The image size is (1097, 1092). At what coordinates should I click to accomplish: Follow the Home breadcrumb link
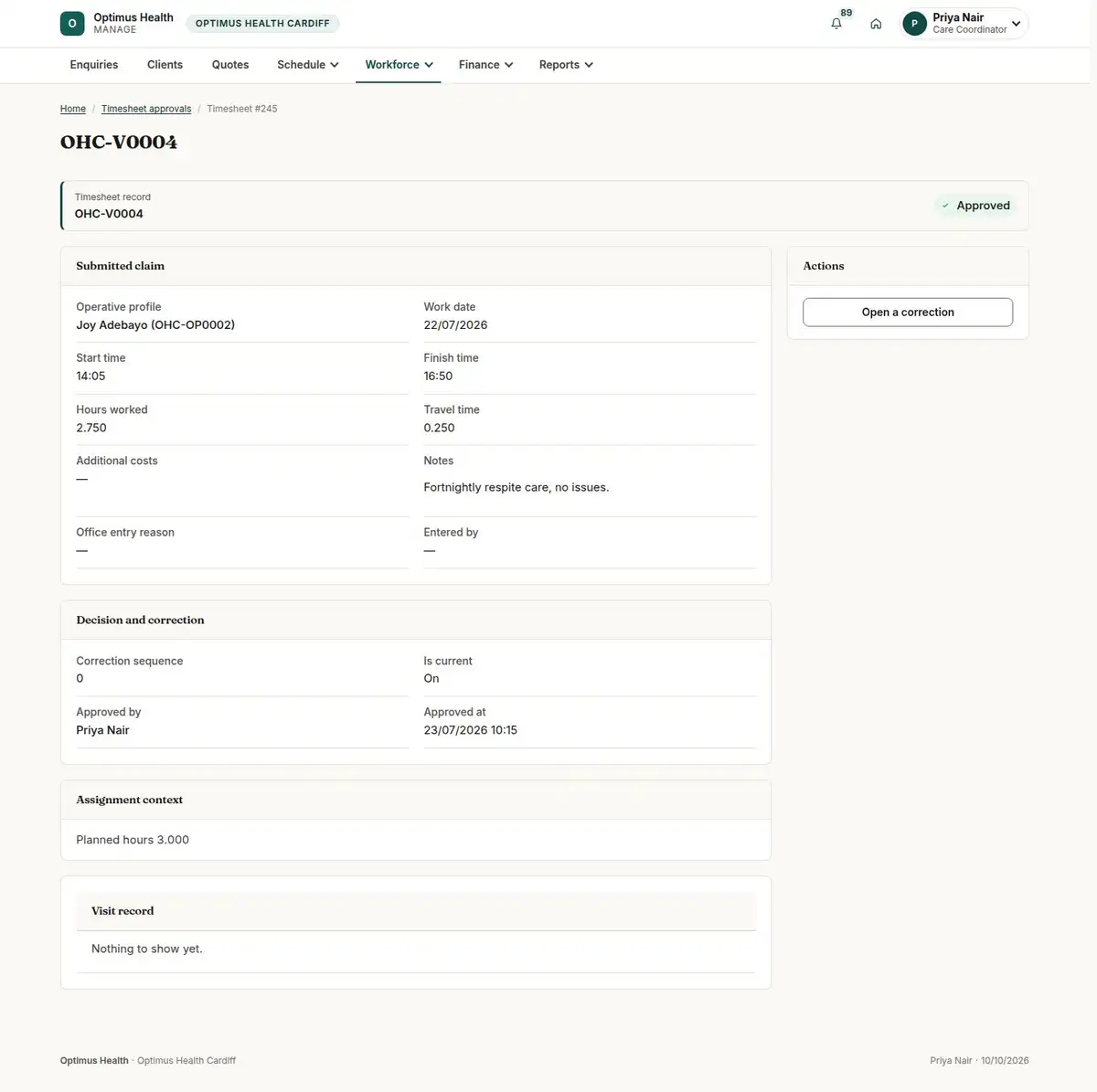(73, 109)
